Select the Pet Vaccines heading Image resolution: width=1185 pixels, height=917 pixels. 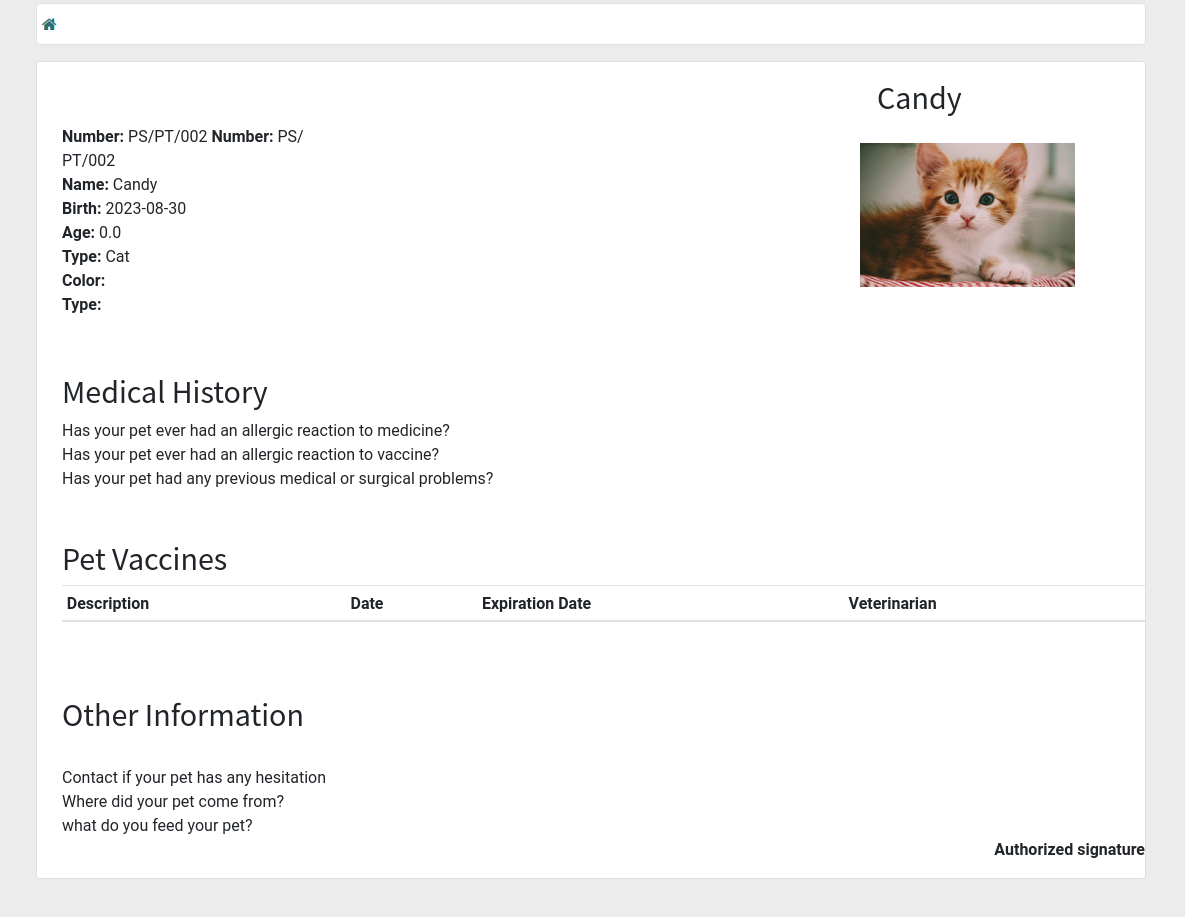144,559
